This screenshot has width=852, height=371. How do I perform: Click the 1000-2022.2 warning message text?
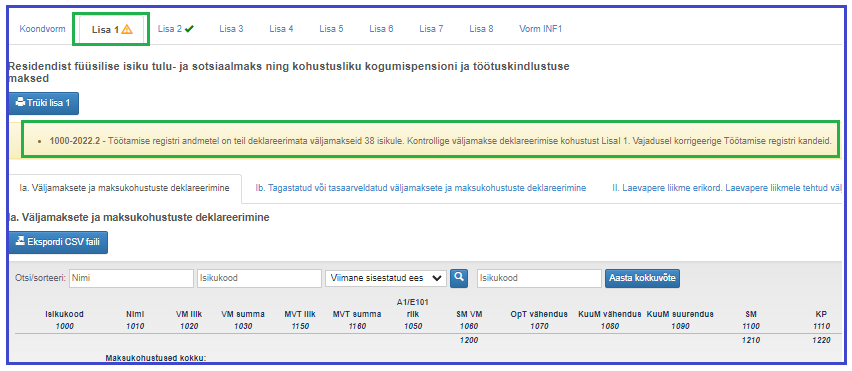[440, 141]
